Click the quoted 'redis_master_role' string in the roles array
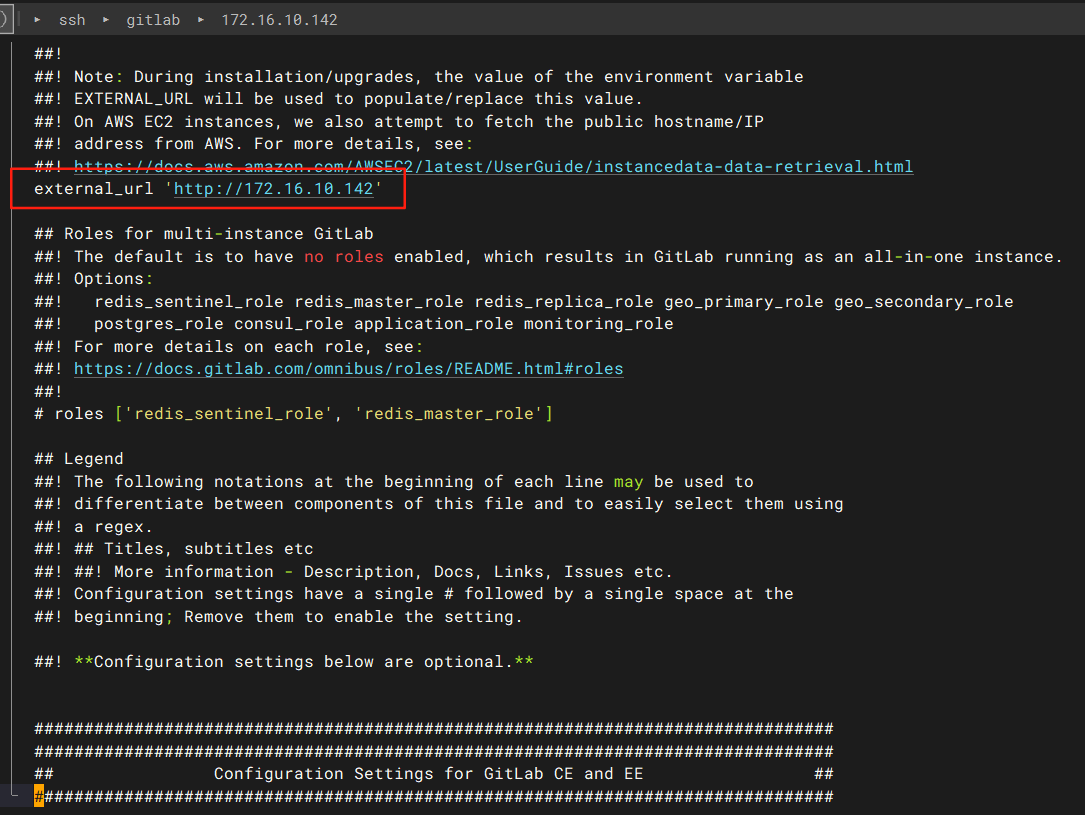This screenshot has width=1085, height=815. pyautogui.click(x=449, y=414)
